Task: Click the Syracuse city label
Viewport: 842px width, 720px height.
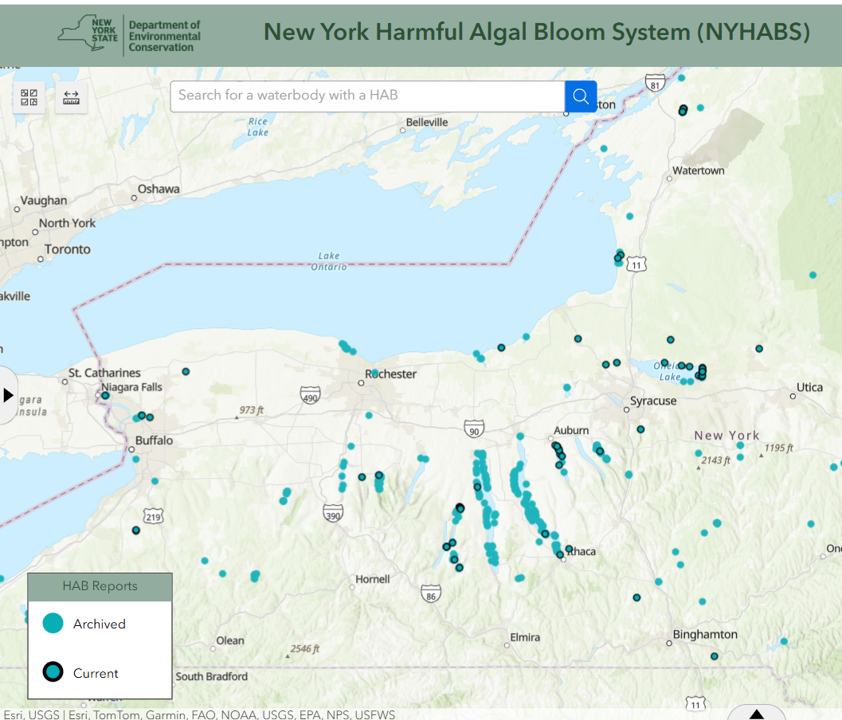Action: click(653, 401)
